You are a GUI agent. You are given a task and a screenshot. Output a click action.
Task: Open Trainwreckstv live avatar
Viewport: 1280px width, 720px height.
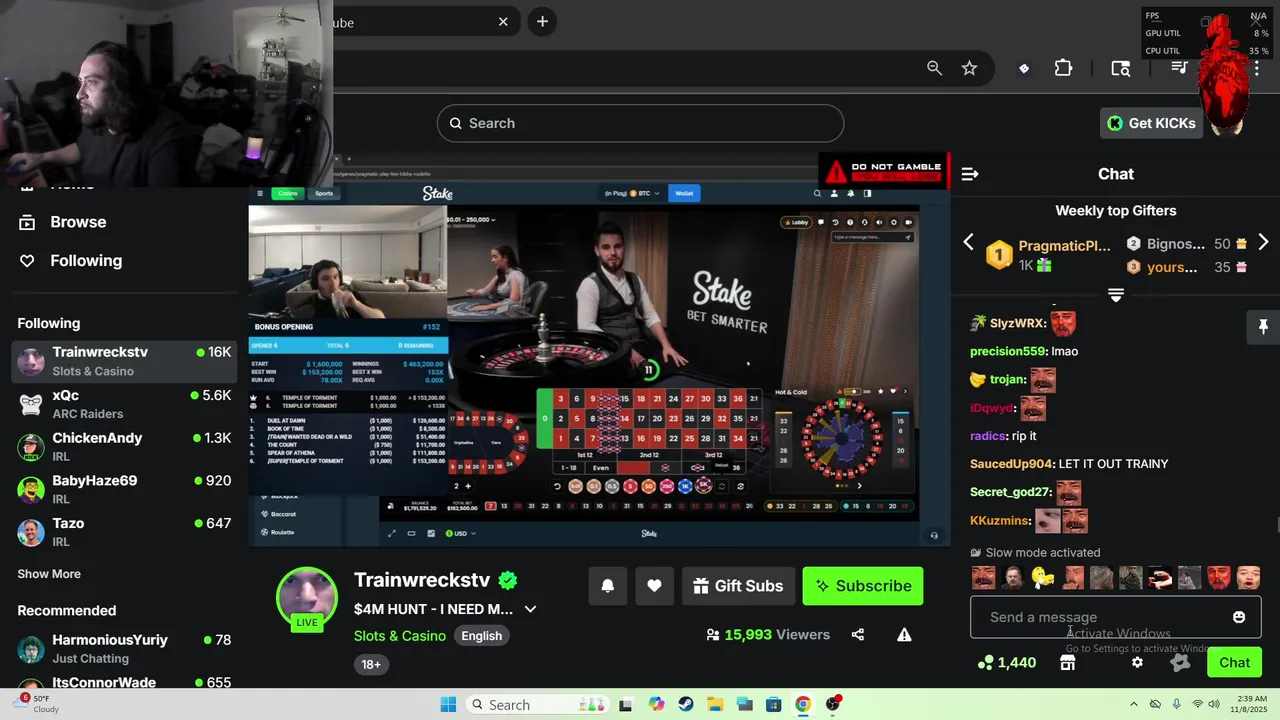click(x=307, y=598)
